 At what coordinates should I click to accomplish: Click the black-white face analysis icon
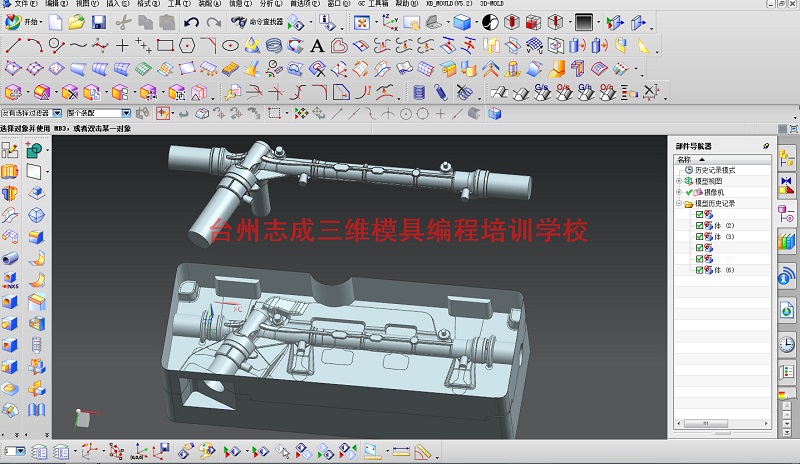pos(490,22)
